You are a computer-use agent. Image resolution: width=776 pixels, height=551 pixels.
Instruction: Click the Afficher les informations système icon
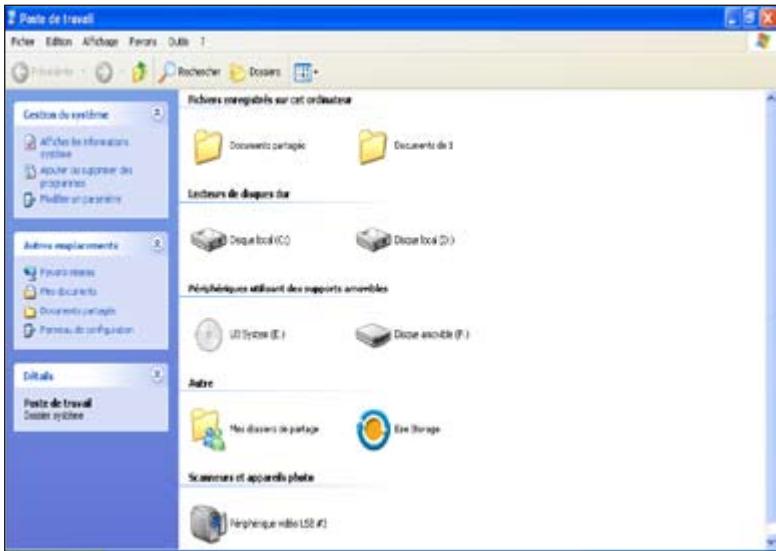point(30,143)
